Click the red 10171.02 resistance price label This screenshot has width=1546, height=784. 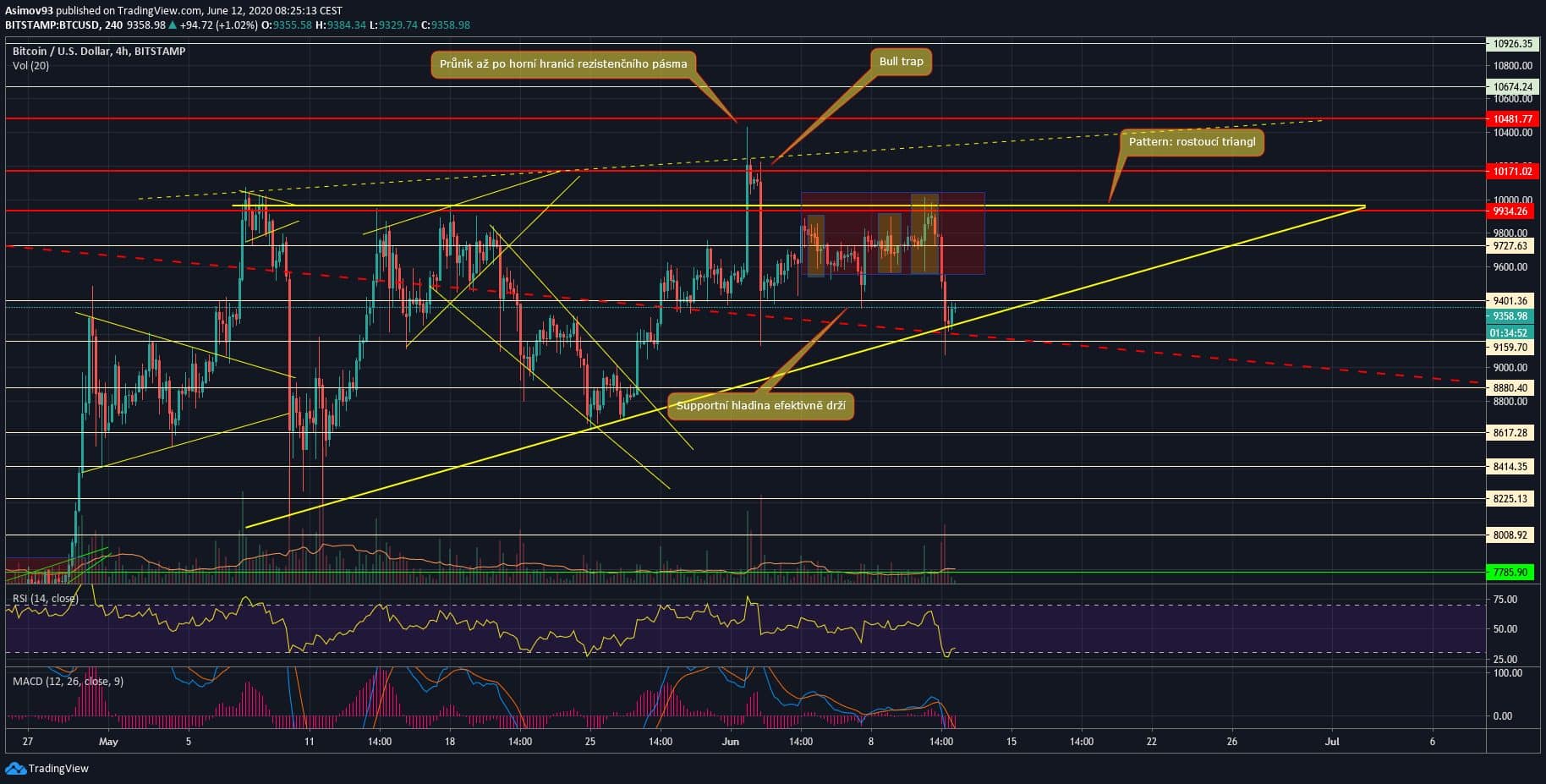[1510, 172]
